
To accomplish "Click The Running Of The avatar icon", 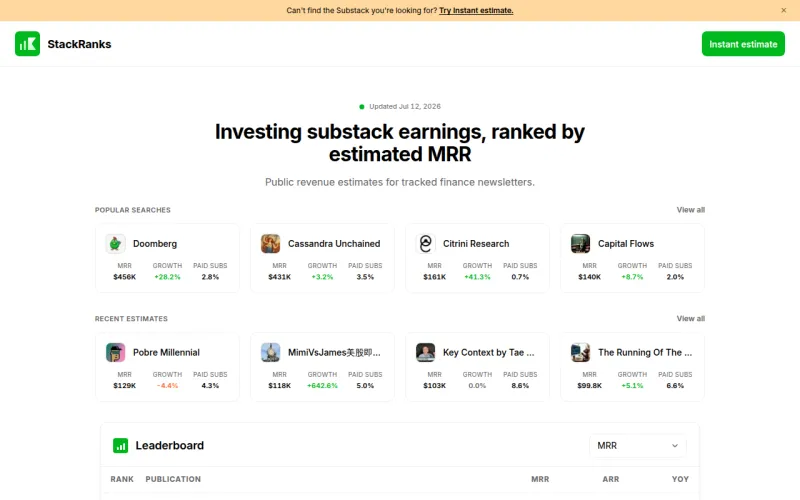I will 580,352.
